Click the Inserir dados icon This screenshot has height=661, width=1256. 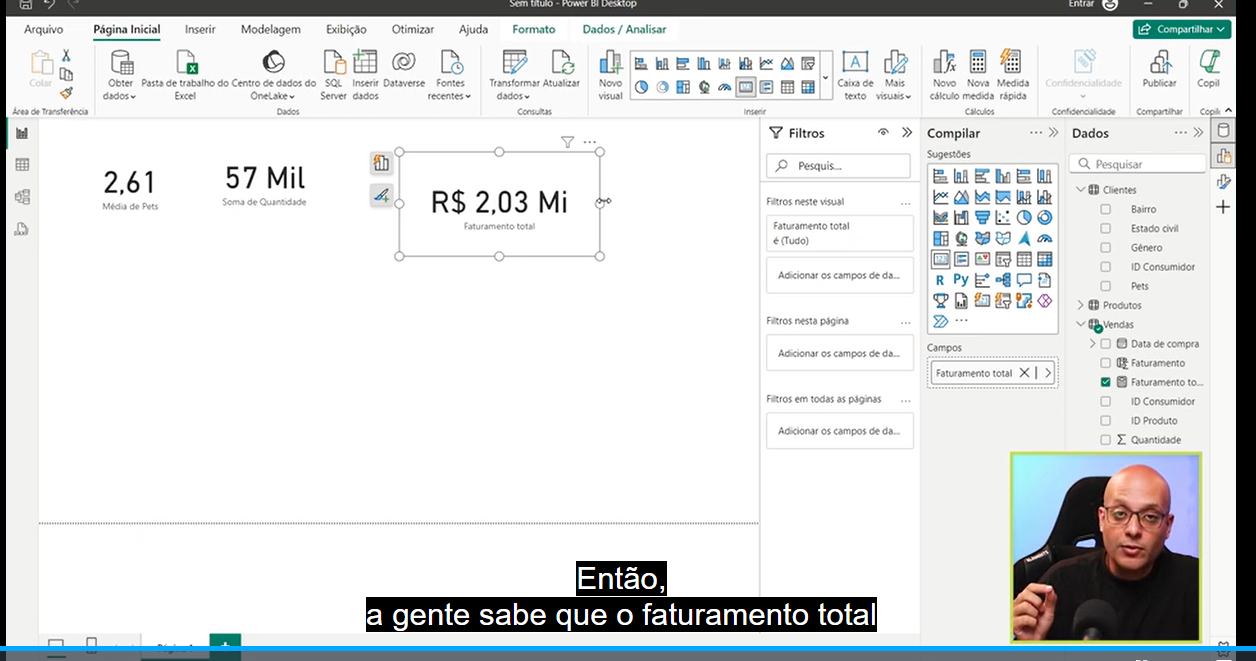pyautogui.click(x=365, y=63)
